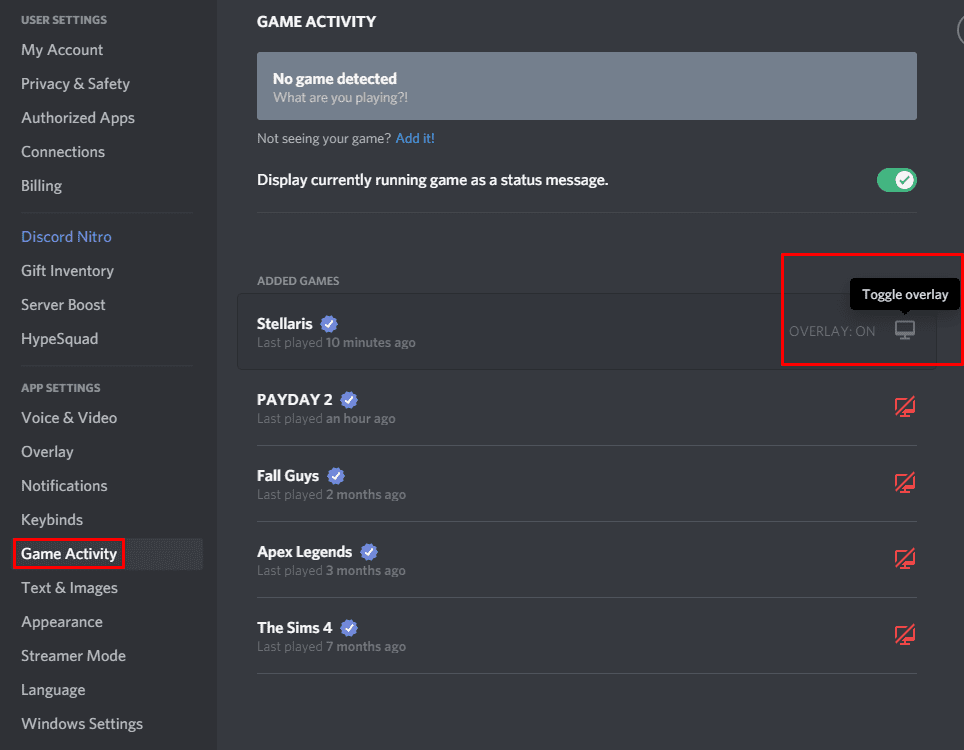Open Windows Settings in the sidebar
The width and height of the screenshot is (964, 750).
82,723
